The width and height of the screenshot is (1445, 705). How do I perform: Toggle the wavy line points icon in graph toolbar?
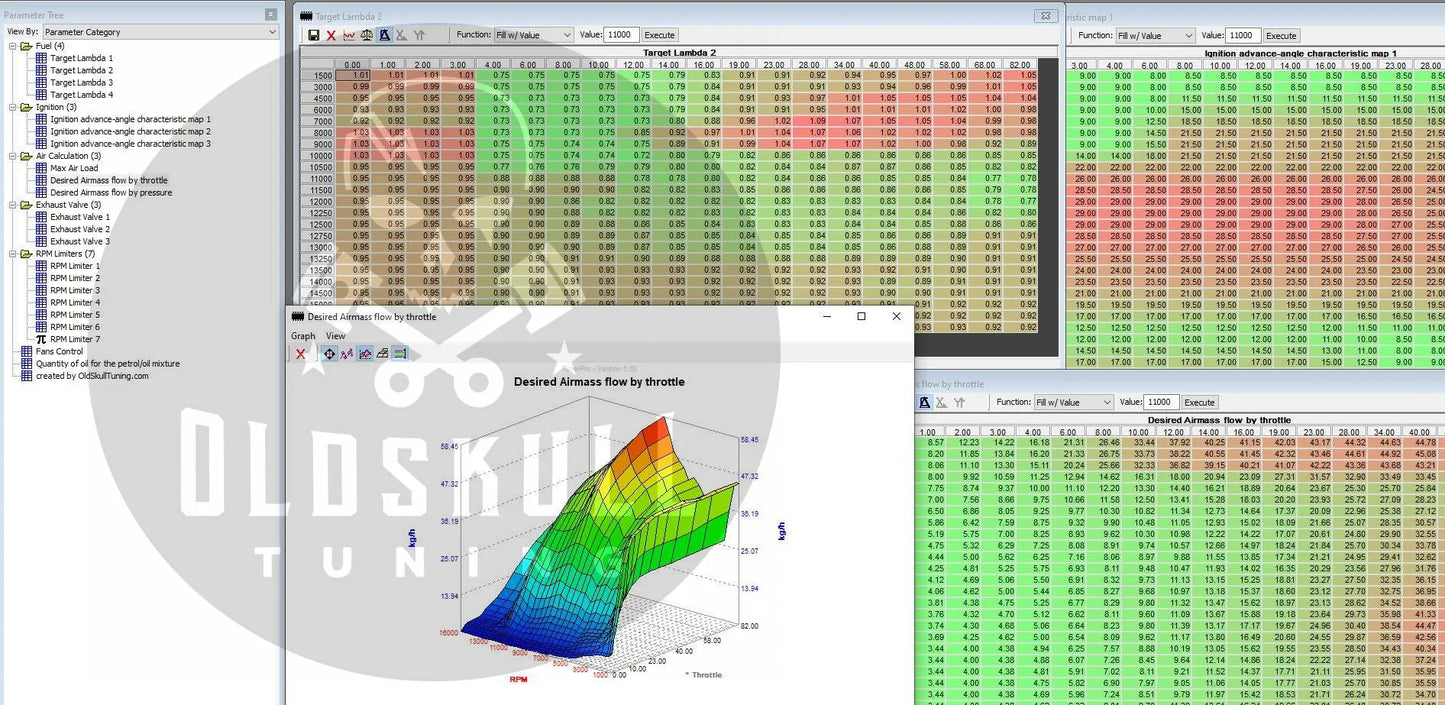click(347, 354)
